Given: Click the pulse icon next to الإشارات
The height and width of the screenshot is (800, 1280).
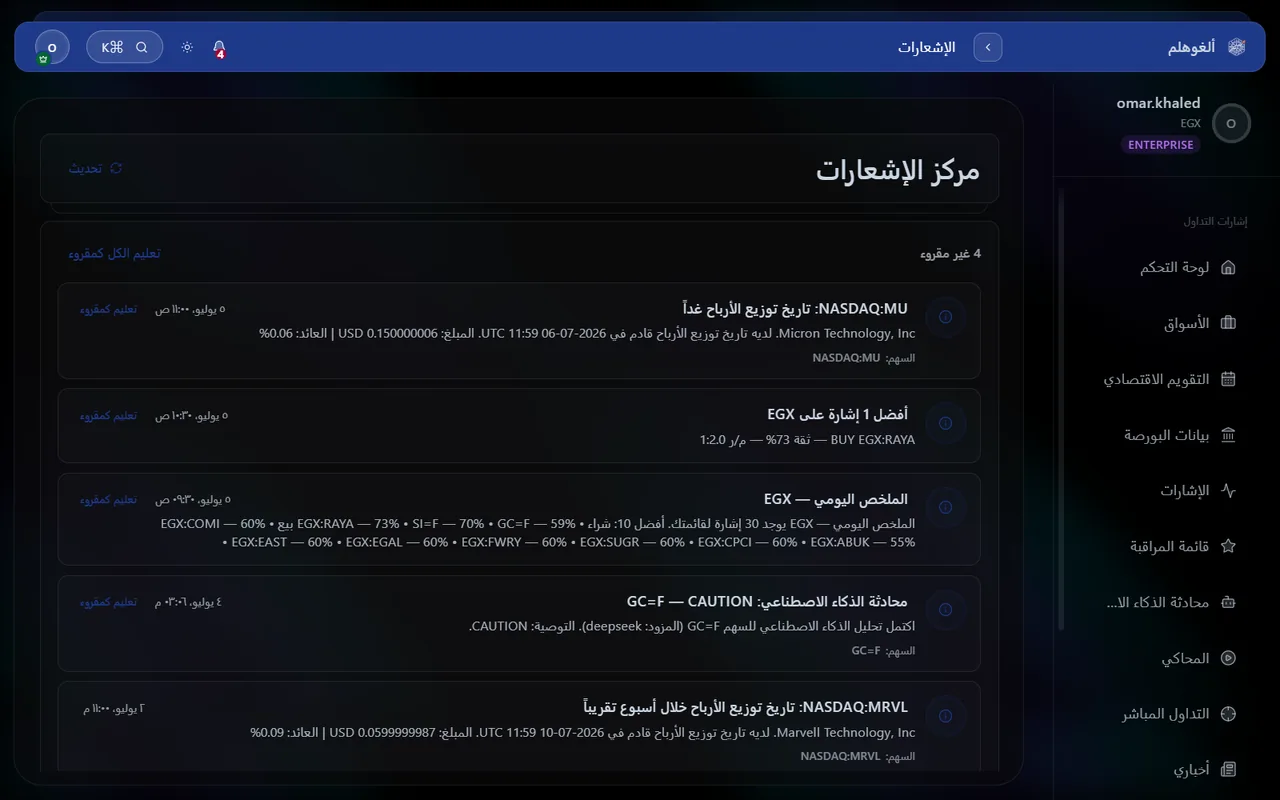Looking at the screenshot, I should coord(1229,491).
